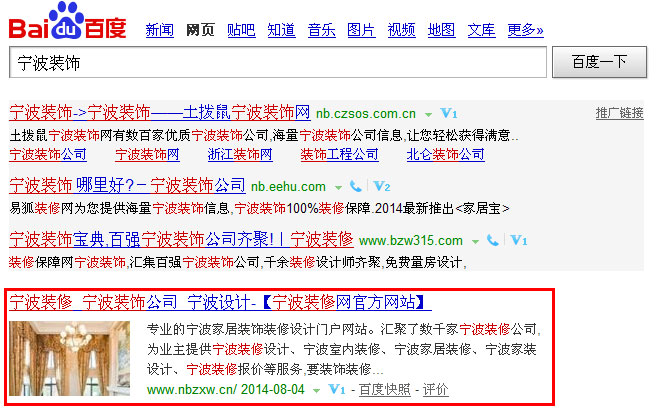The width and height of the screenshot is (661, 410).
Task: Open the 宁波装饰宝典 result title
Action: pyautogui.click(x=181, y=239)
